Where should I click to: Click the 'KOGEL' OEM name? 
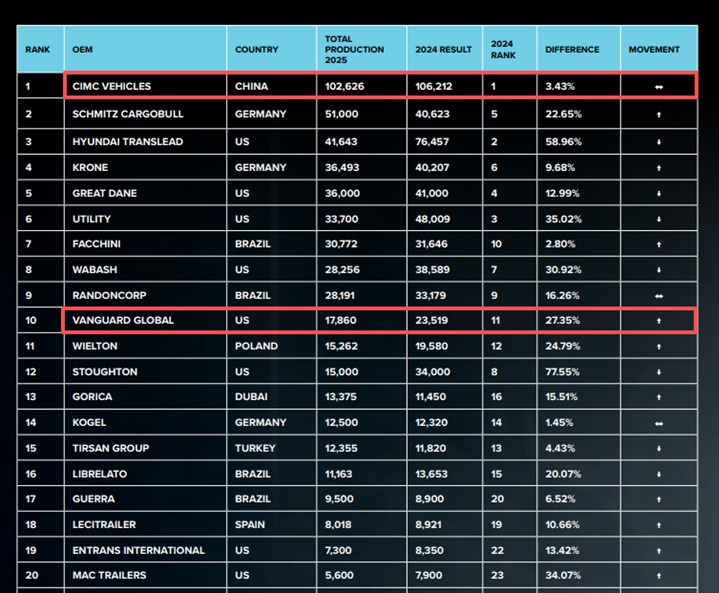pos(89,422)
